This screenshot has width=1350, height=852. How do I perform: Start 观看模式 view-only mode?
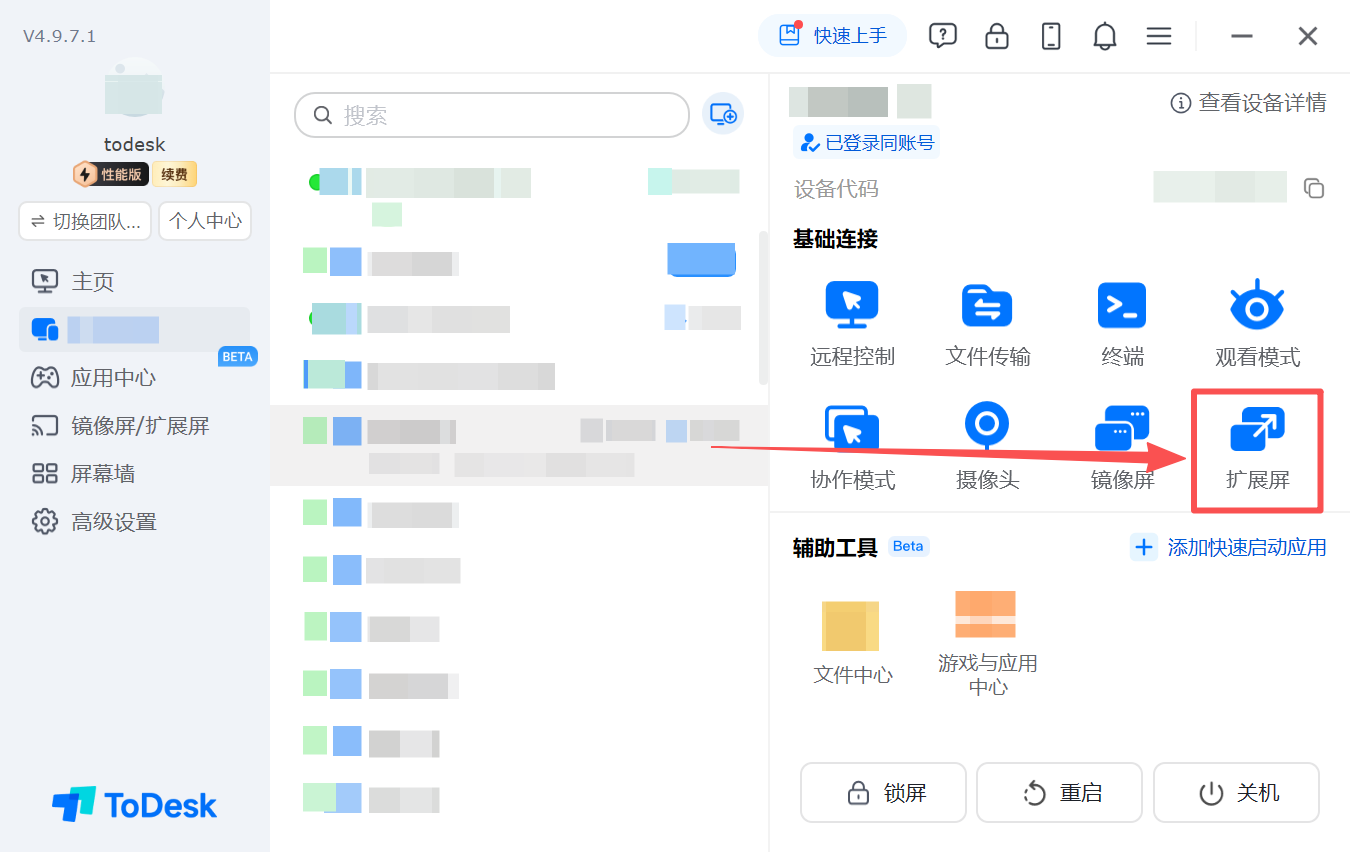point(1257,305)
